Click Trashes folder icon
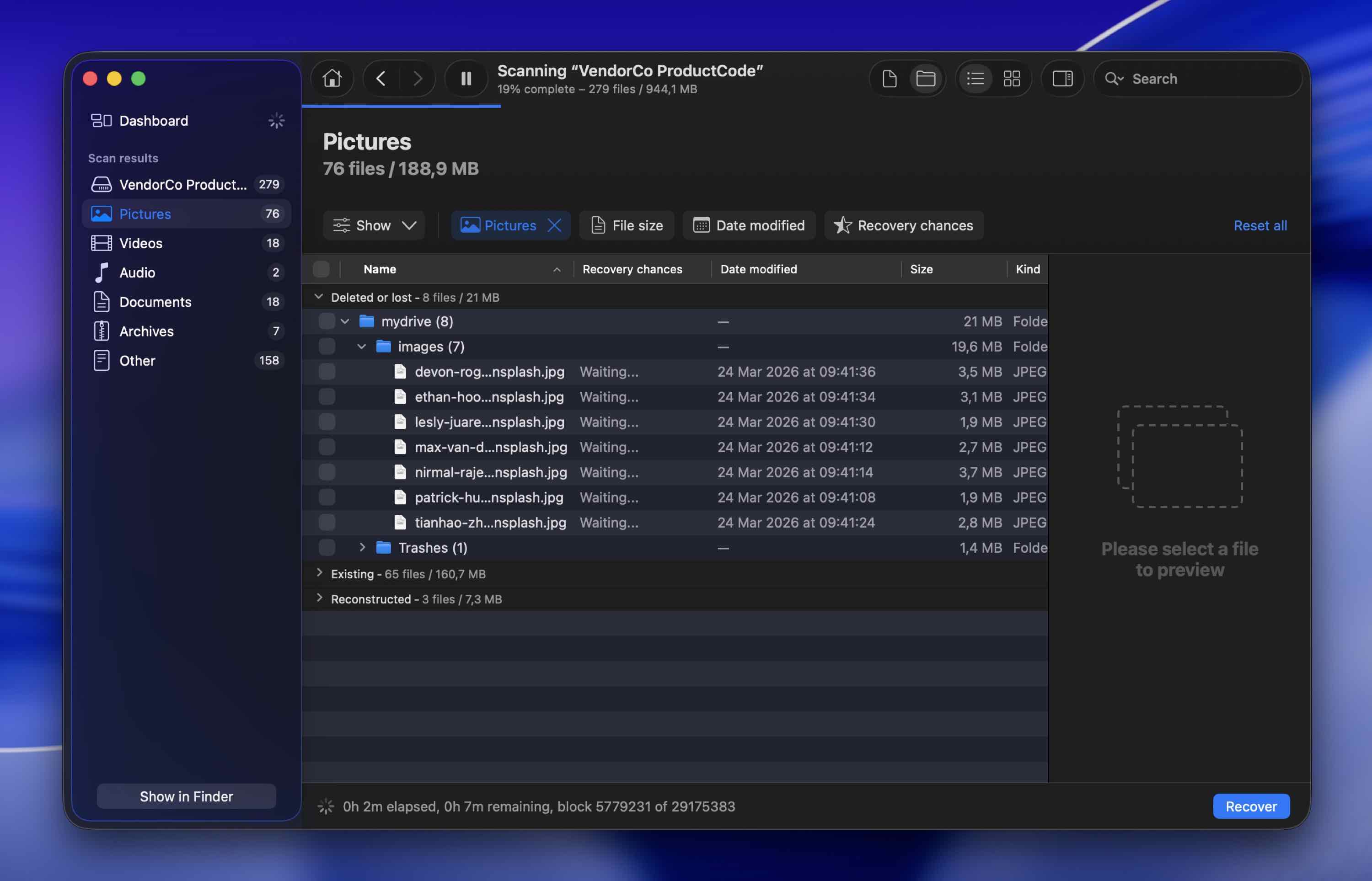The image size is (1372, 881). tap(383, 547)
